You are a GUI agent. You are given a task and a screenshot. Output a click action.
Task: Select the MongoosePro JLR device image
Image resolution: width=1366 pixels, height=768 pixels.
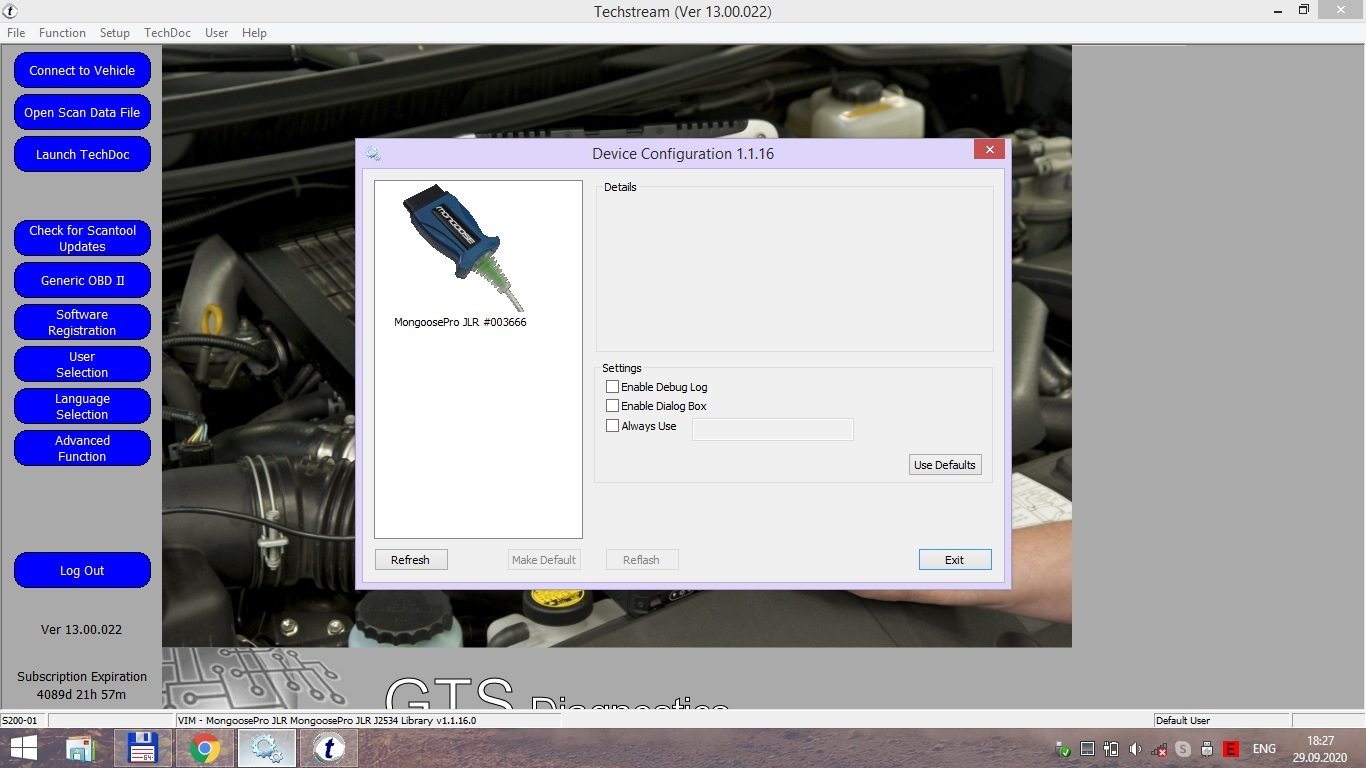coord(463,248)
